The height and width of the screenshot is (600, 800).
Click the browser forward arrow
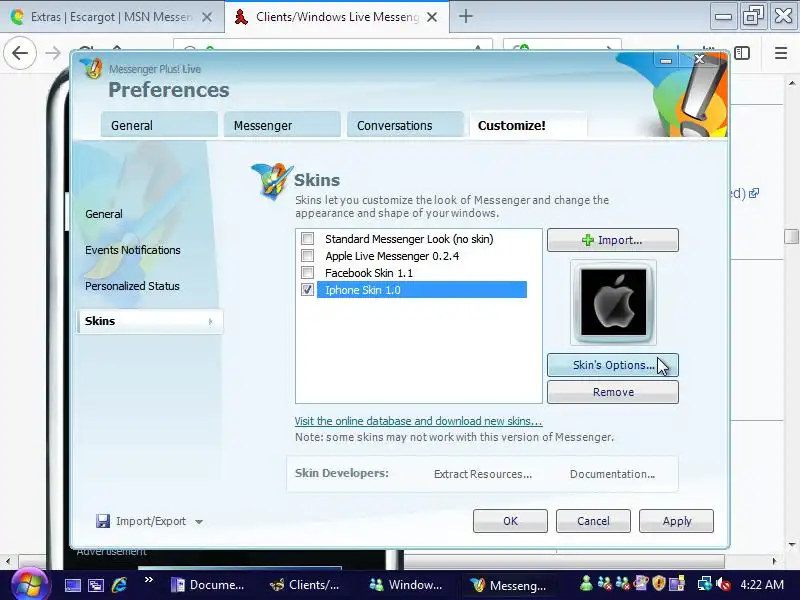click(53, 53)
